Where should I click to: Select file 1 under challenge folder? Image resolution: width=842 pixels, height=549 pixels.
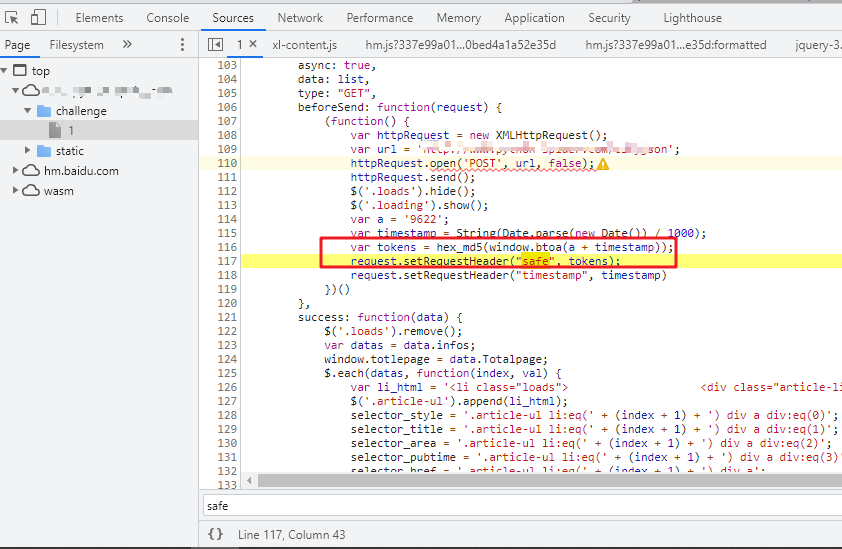pyautogui.click(x=70, y=131)
